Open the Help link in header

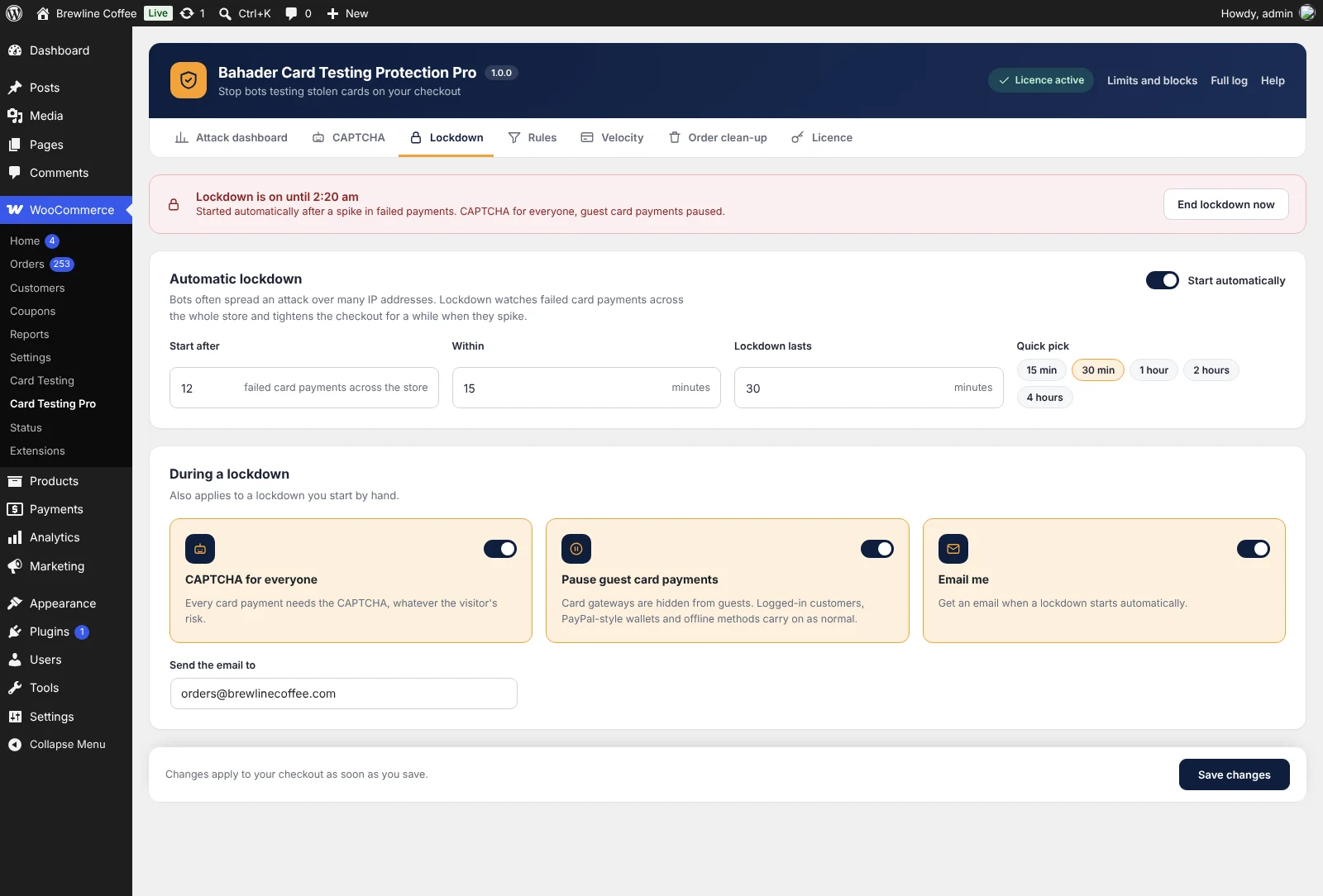pos(1273,81)
